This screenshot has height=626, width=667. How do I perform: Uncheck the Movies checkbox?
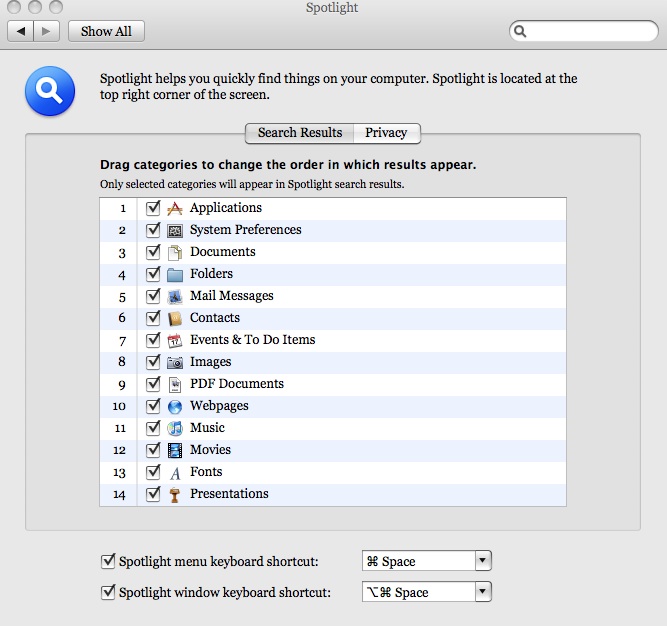(x=153, y=450)
